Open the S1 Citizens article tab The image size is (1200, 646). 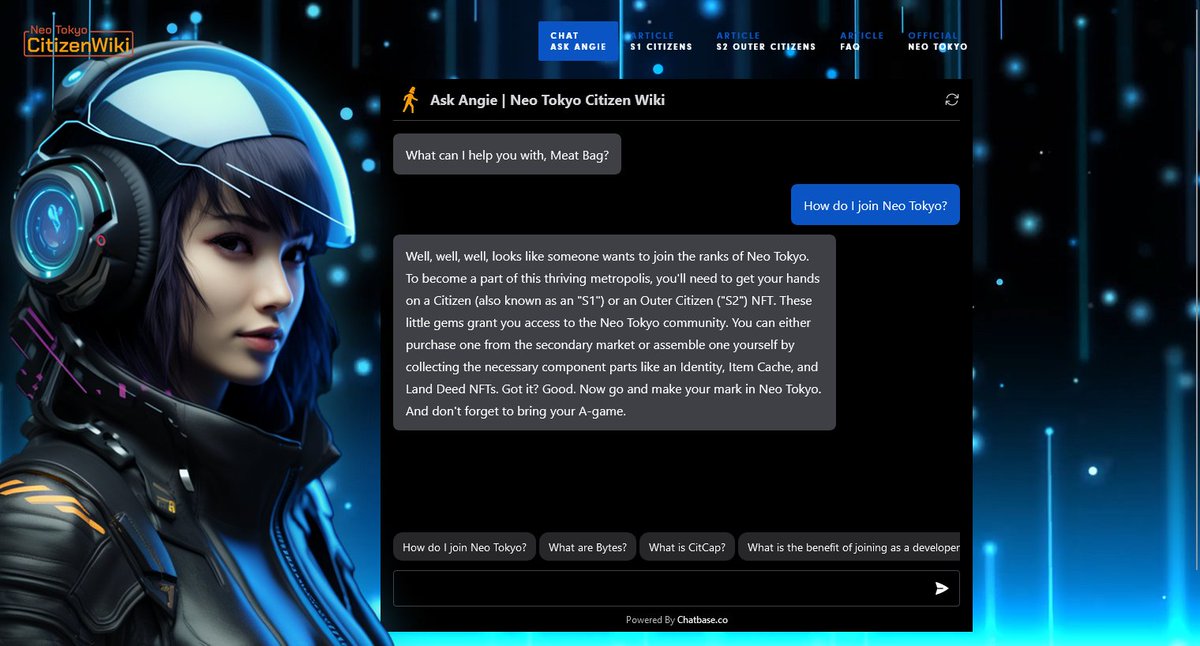point(661,41)
